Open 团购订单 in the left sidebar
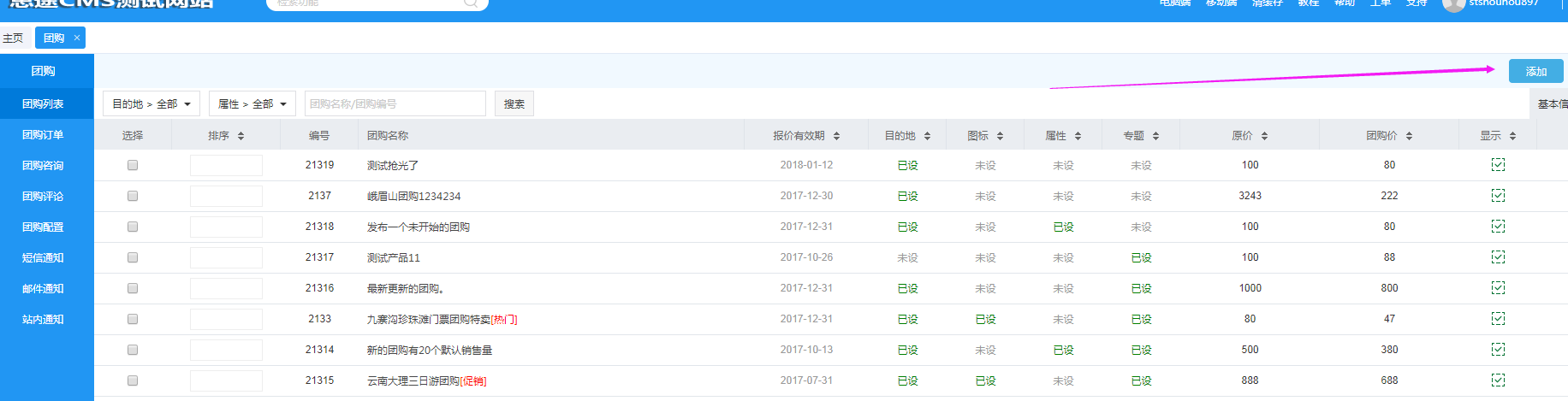The image size is (1568, 401). point(43,135)
